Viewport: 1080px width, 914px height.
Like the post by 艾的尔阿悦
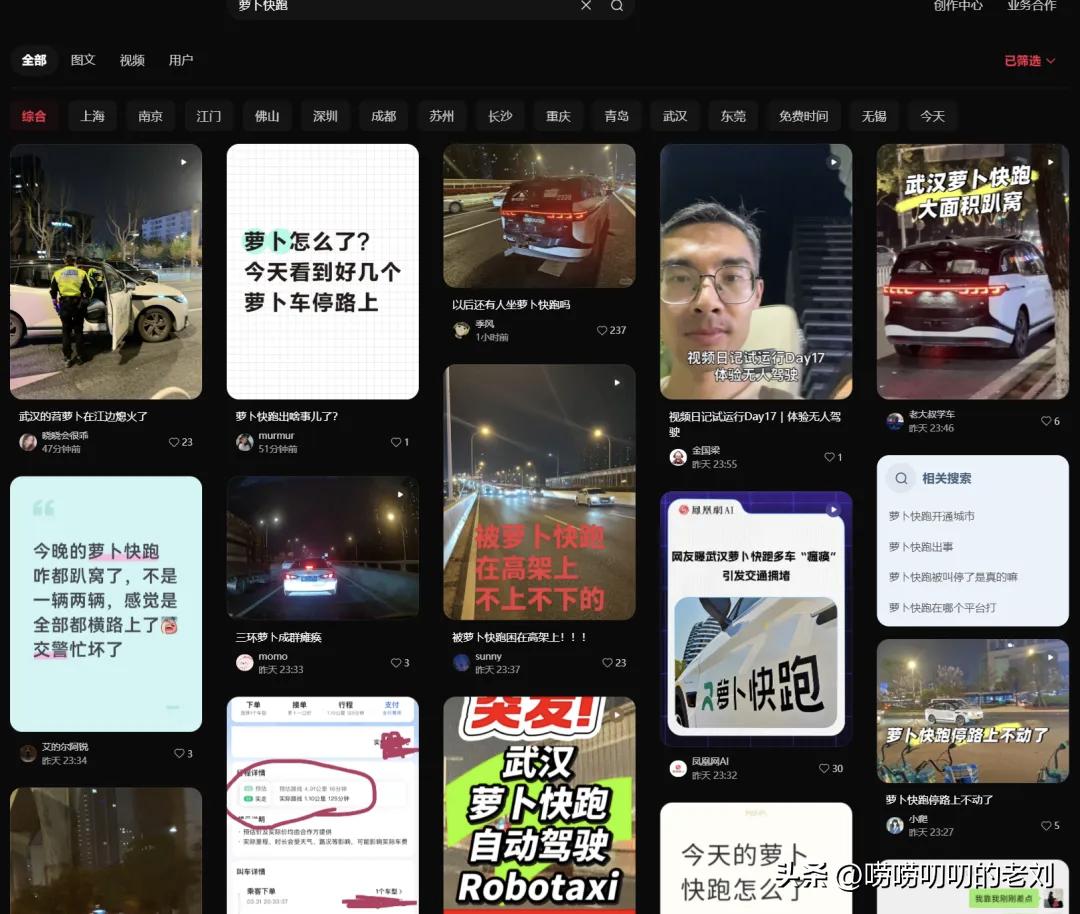click(179, 754)
